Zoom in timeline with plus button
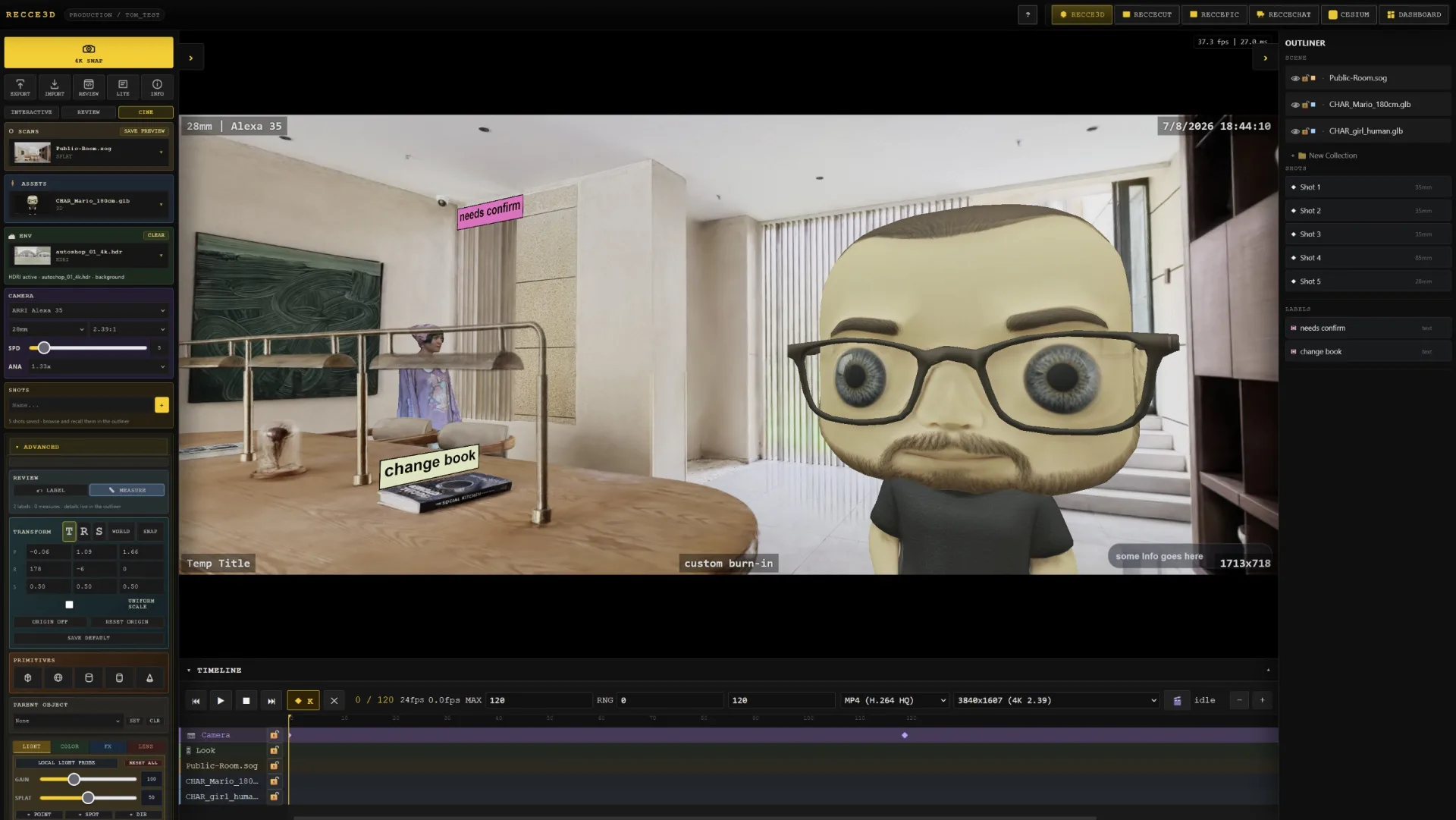 pyautogui.click(x=1262, y=701)
